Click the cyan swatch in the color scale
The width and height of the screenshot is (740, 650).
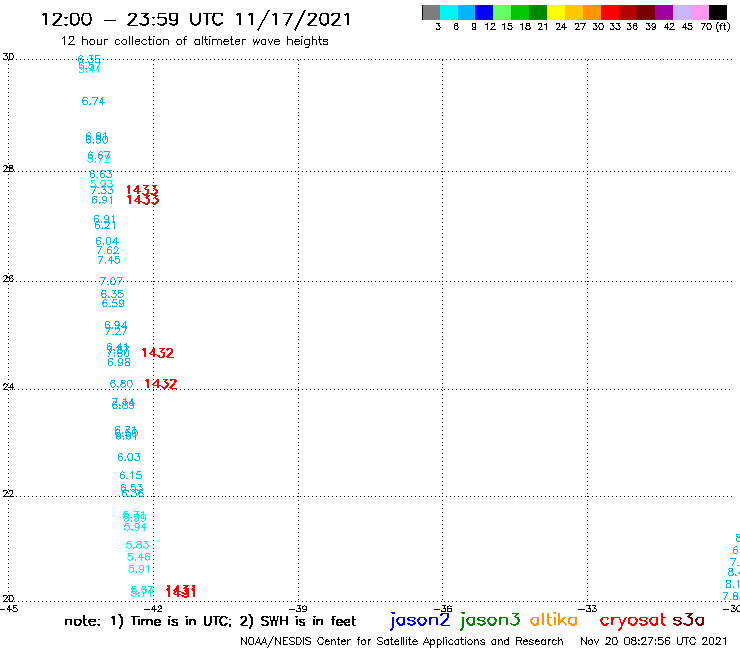click(x=449, y=13)
